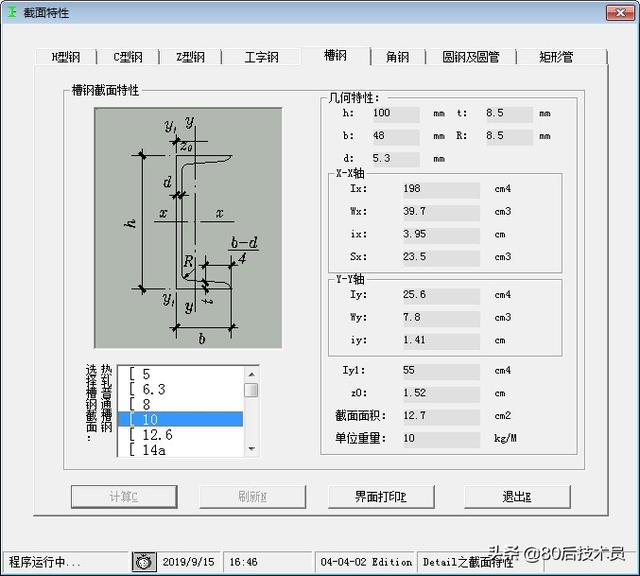This screenshot has height=576, width=640.
Task: Click the Wy field showing 7.8
Action: [x=441, y=318]
